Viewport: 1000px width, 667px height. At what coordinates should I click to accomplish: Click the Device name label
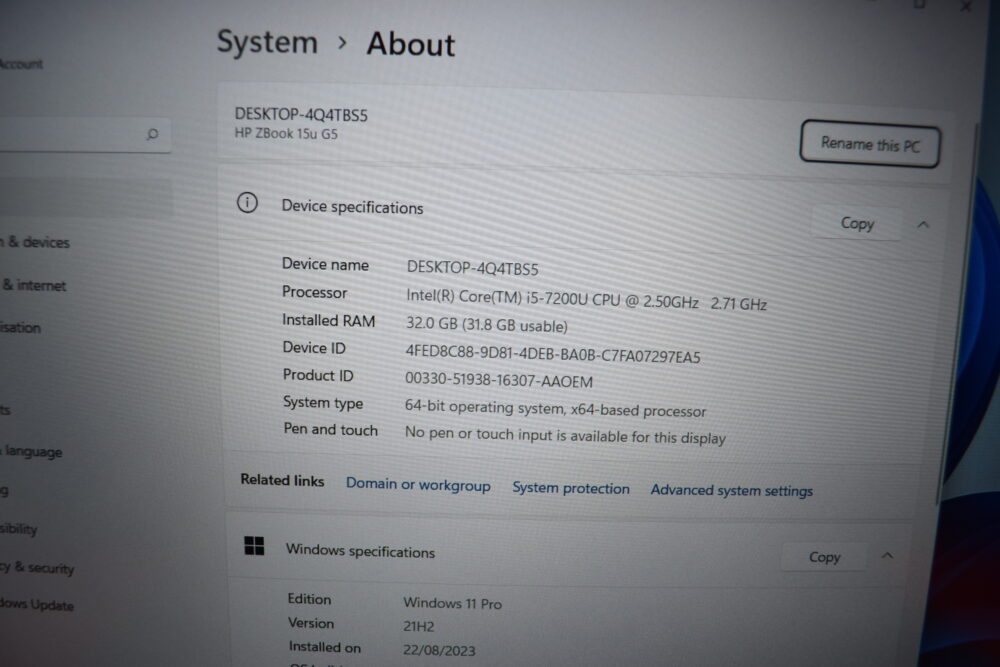(325, 264)
